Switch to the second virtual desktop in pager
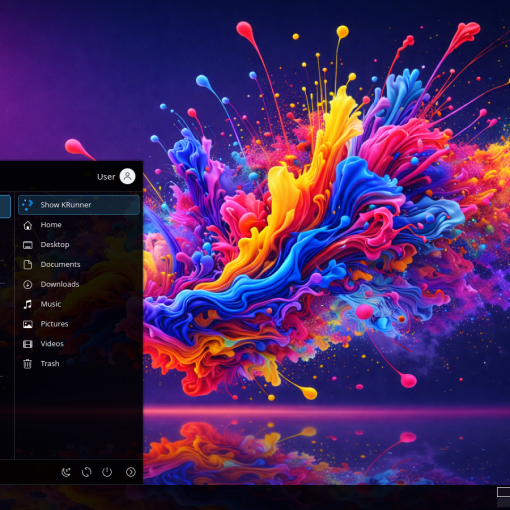This screenshot has height=510, width=510. (503, 503)
